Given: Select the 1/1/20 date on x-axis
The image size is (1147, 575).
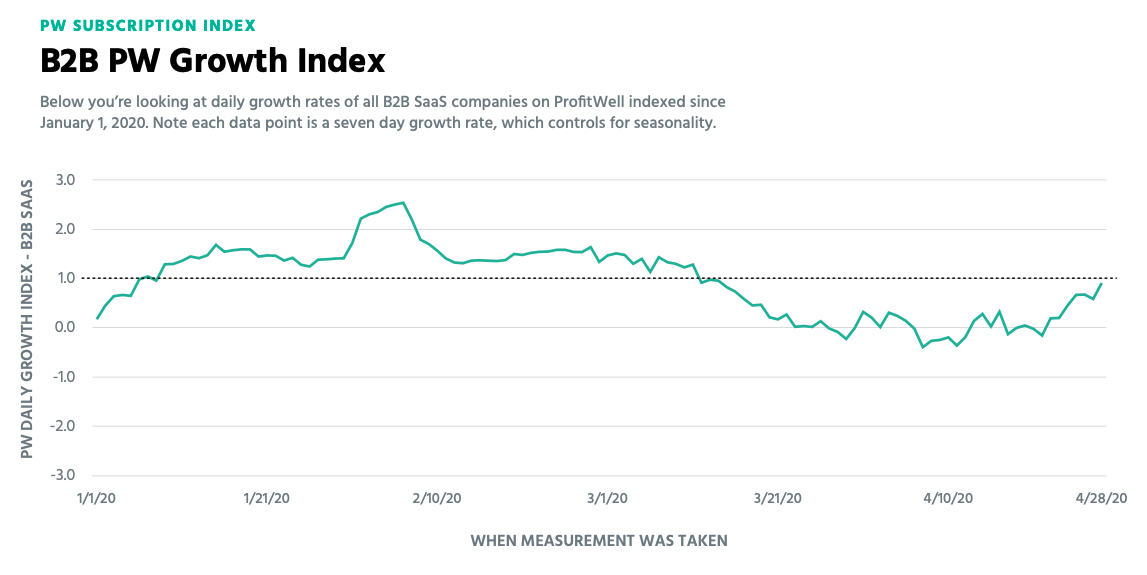Looking at the screenshot, I should coord(98,498).
